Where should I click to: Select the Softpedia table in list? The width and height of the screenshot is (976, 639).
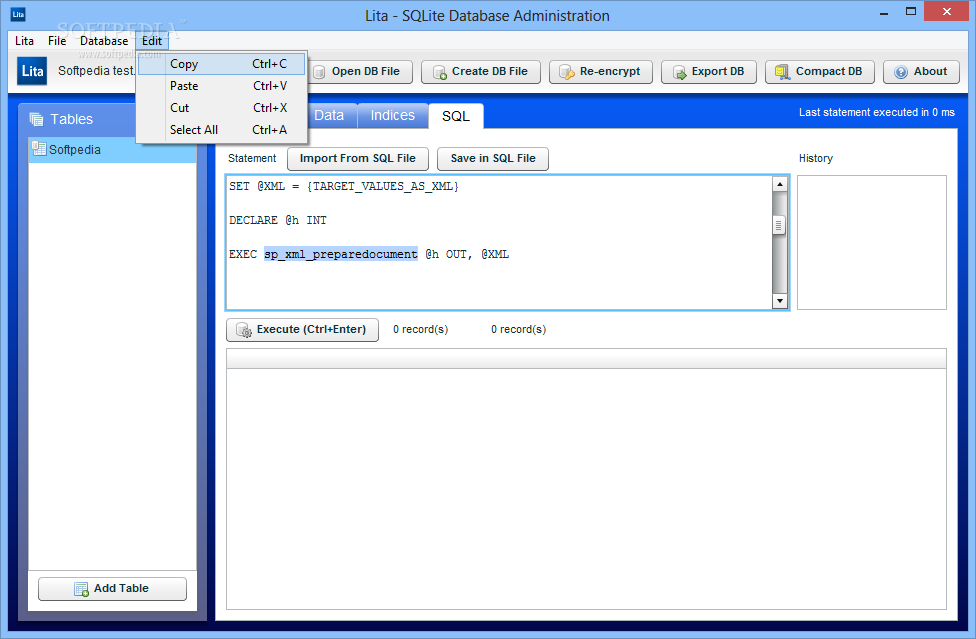tap(112, 149)
